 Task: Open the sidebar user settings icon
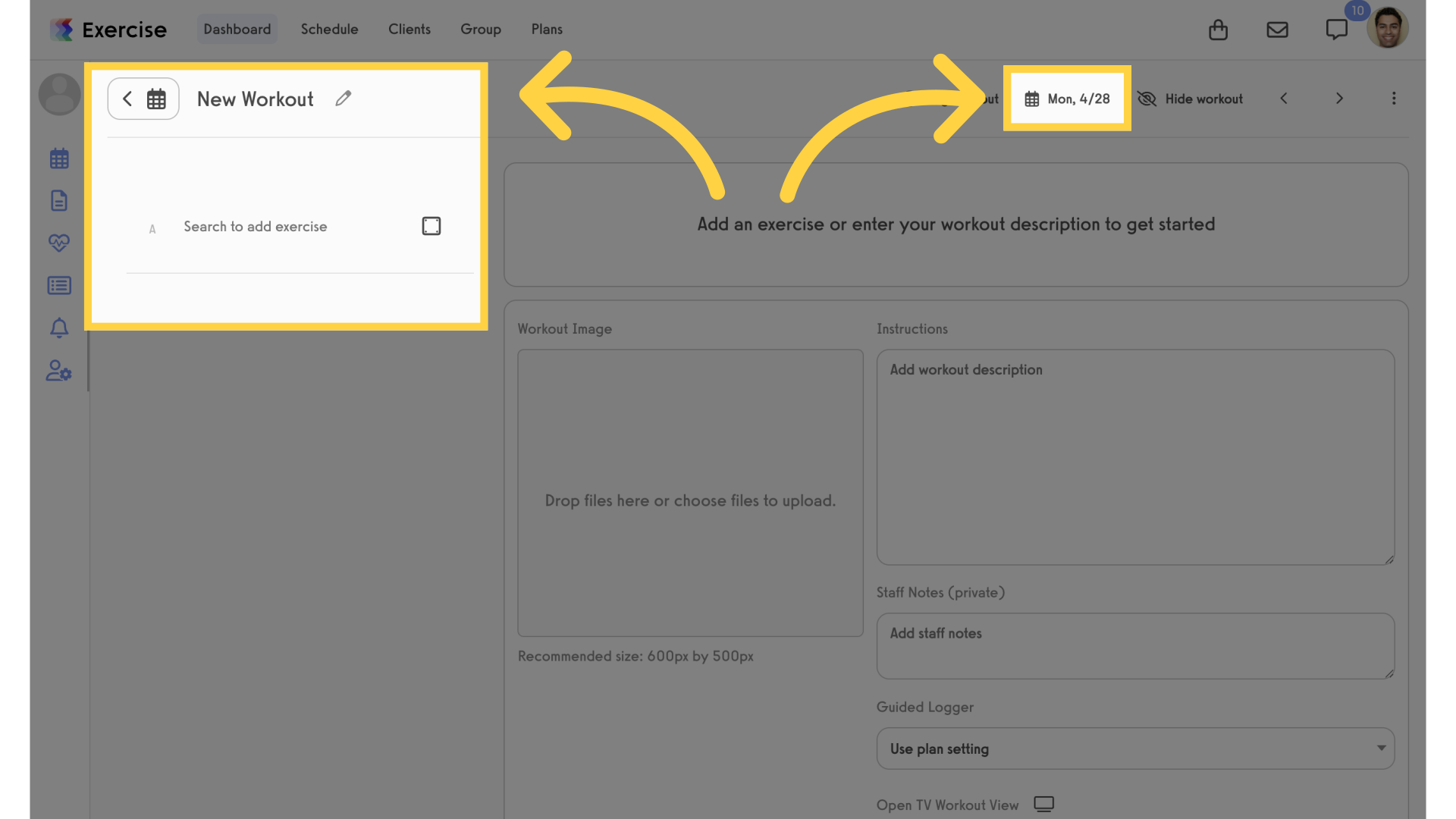pyautogui.click(x=59, y=370)
